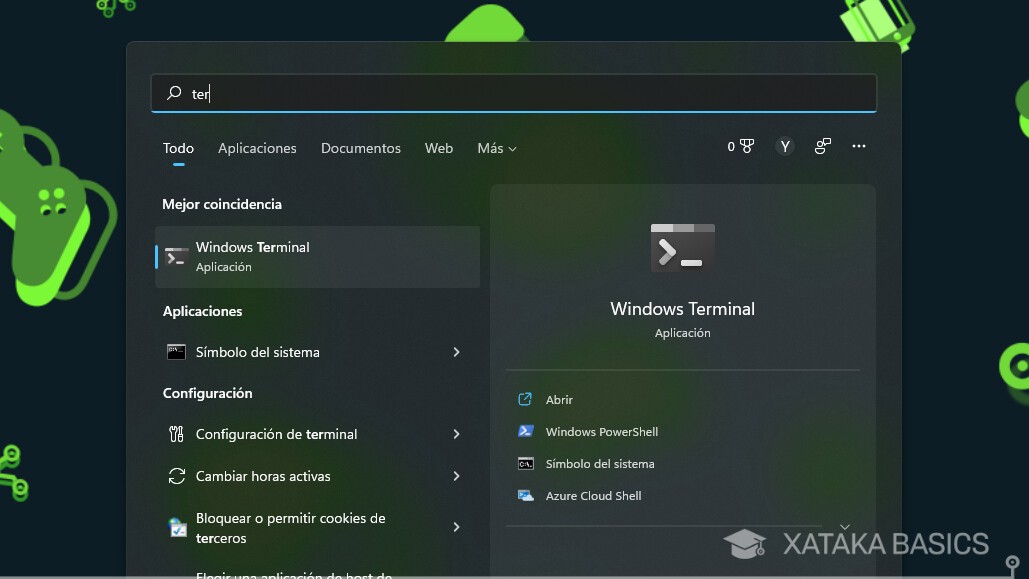Click the feedback icon near your avatar
The width and height of the screenshot is (1029, 579).
pyautogui.click(x=822, y=146)
